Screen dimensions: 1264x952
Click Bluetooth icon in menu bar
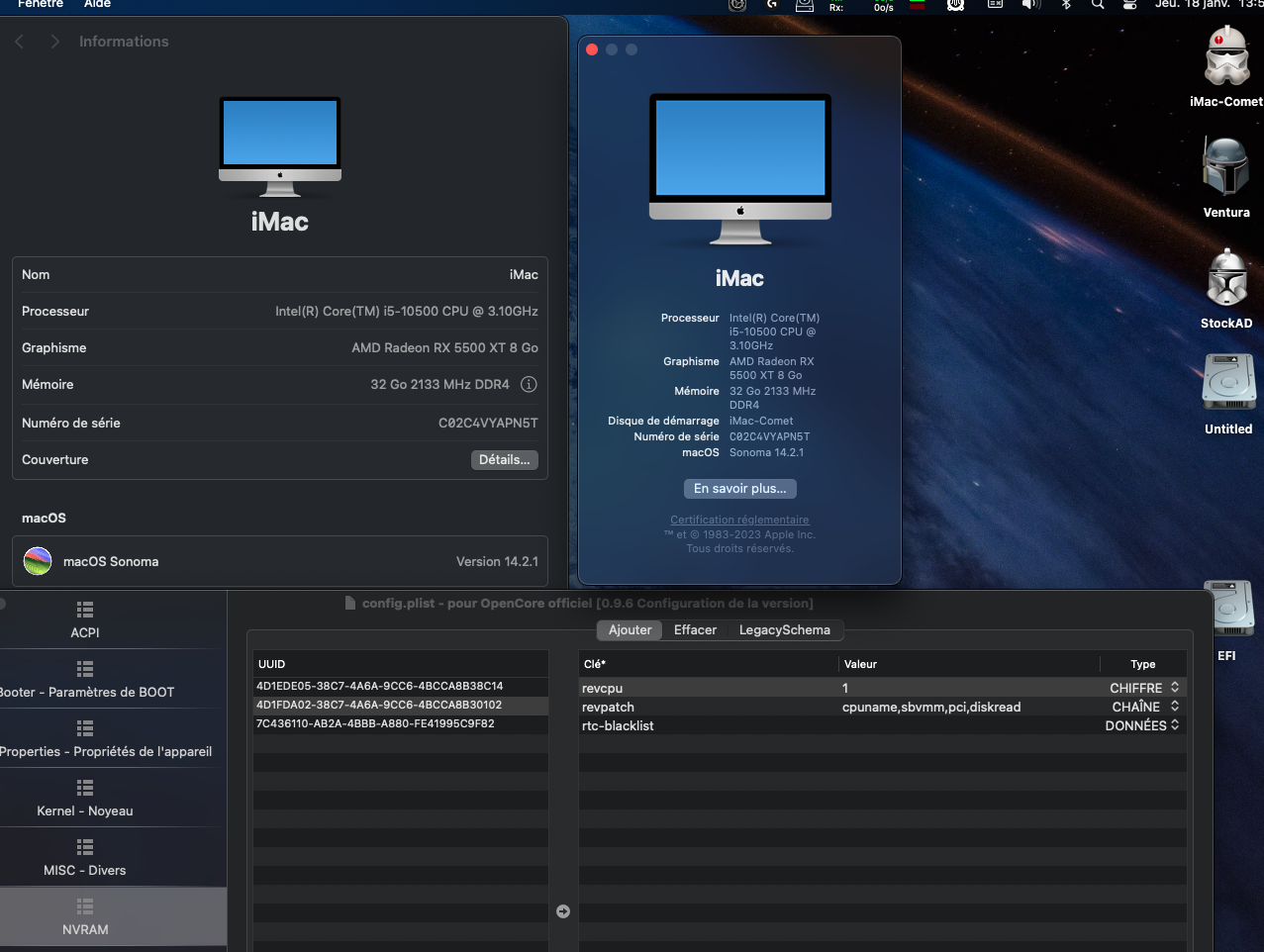coord(1066,5)
